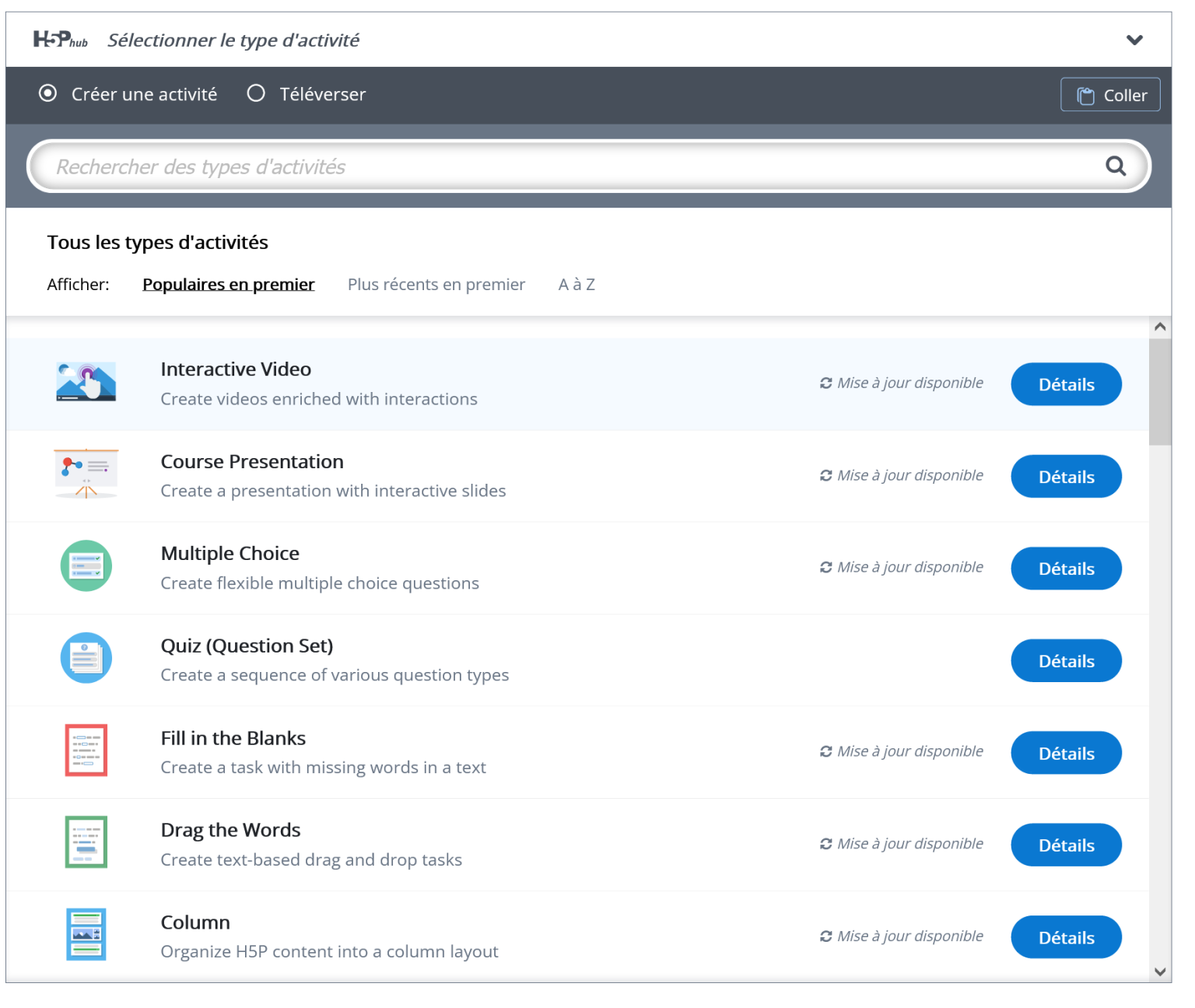Click the magnifying glass search icon
This screenshot has height=1008, width=1195.
(1116, 166)
